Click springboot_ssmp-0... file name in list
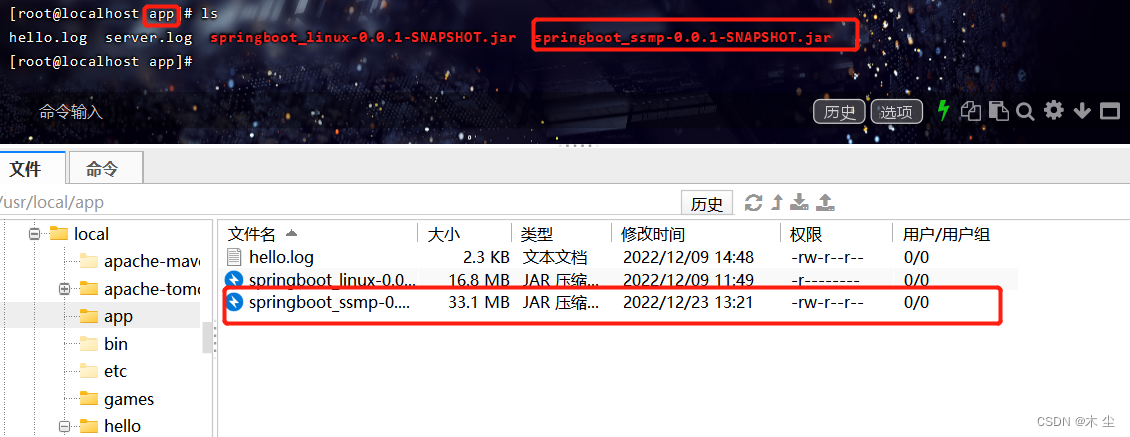This screenshot has height=437, width=1130. click(329, 303)
